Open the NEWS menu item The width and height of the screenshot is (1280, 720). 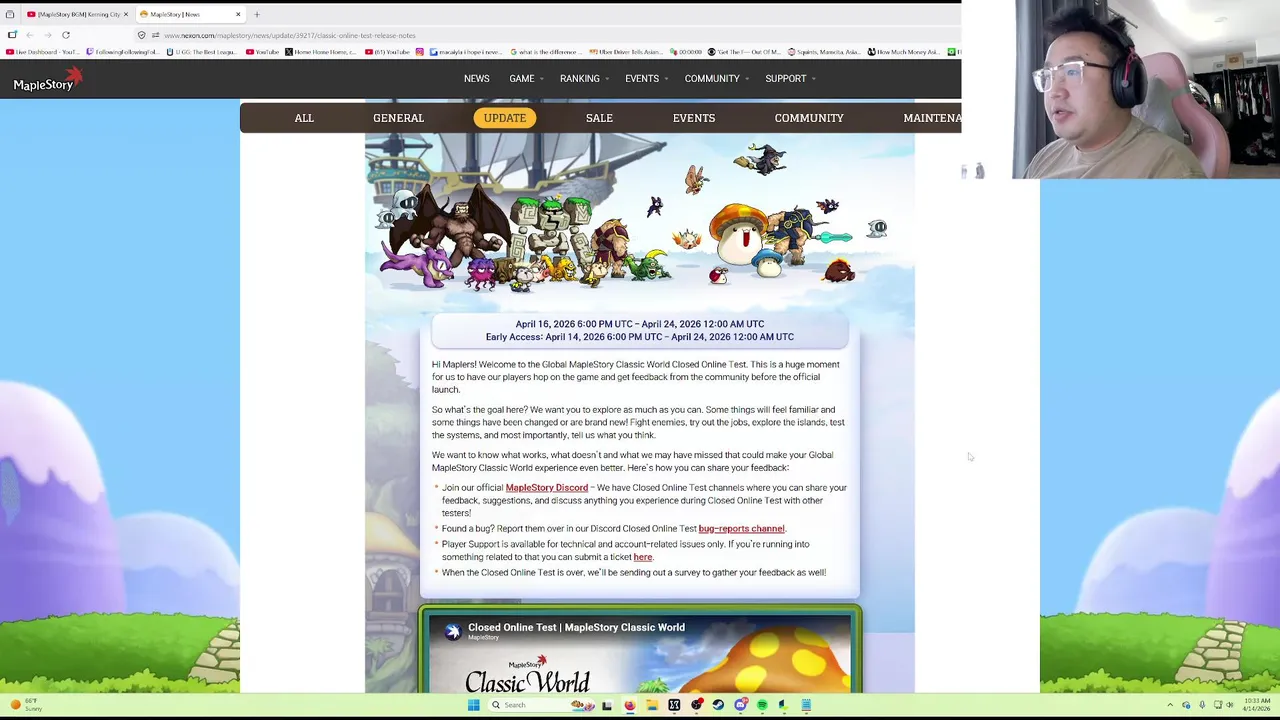[476, 79]
